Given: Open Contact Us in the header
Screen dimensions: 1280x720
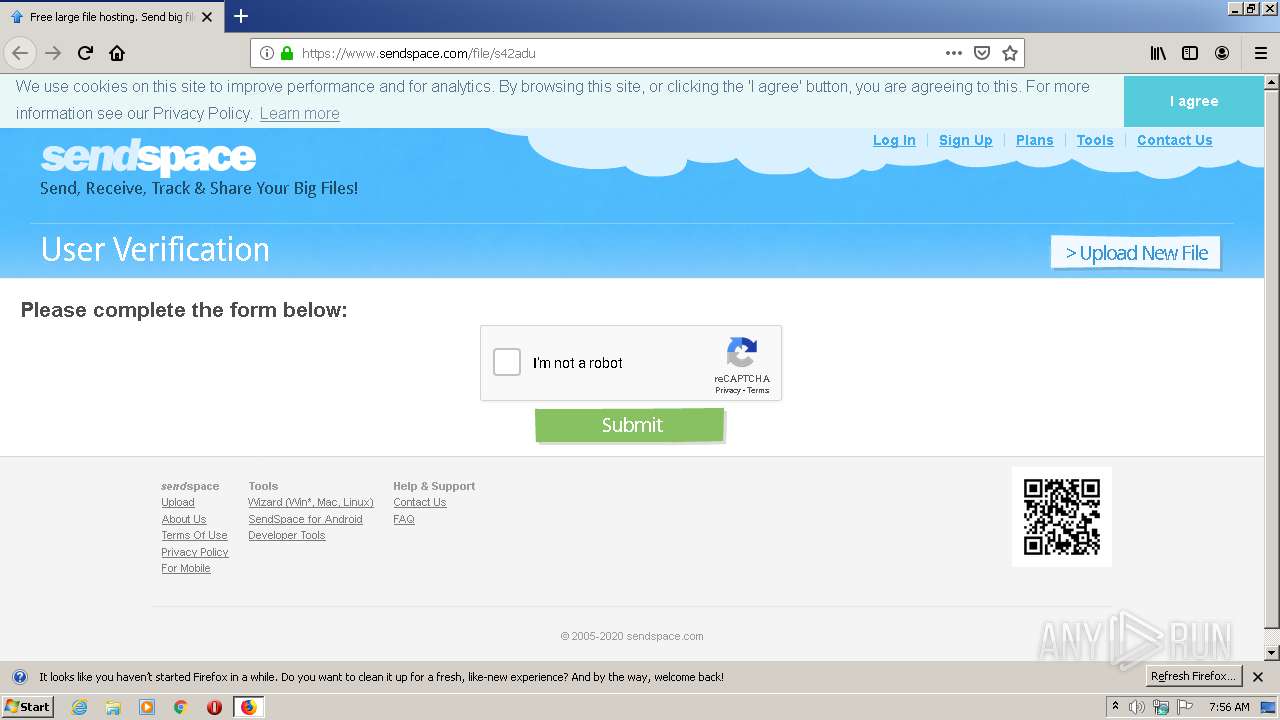Looking at the screenshot, I should coord(1174,140).
